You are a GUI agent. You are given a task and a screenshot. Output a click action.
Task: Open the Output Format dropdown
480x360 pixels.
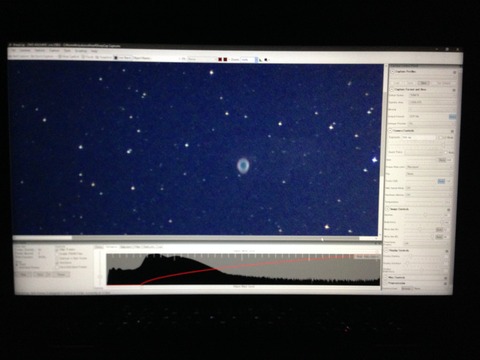(x=428, y=116)
